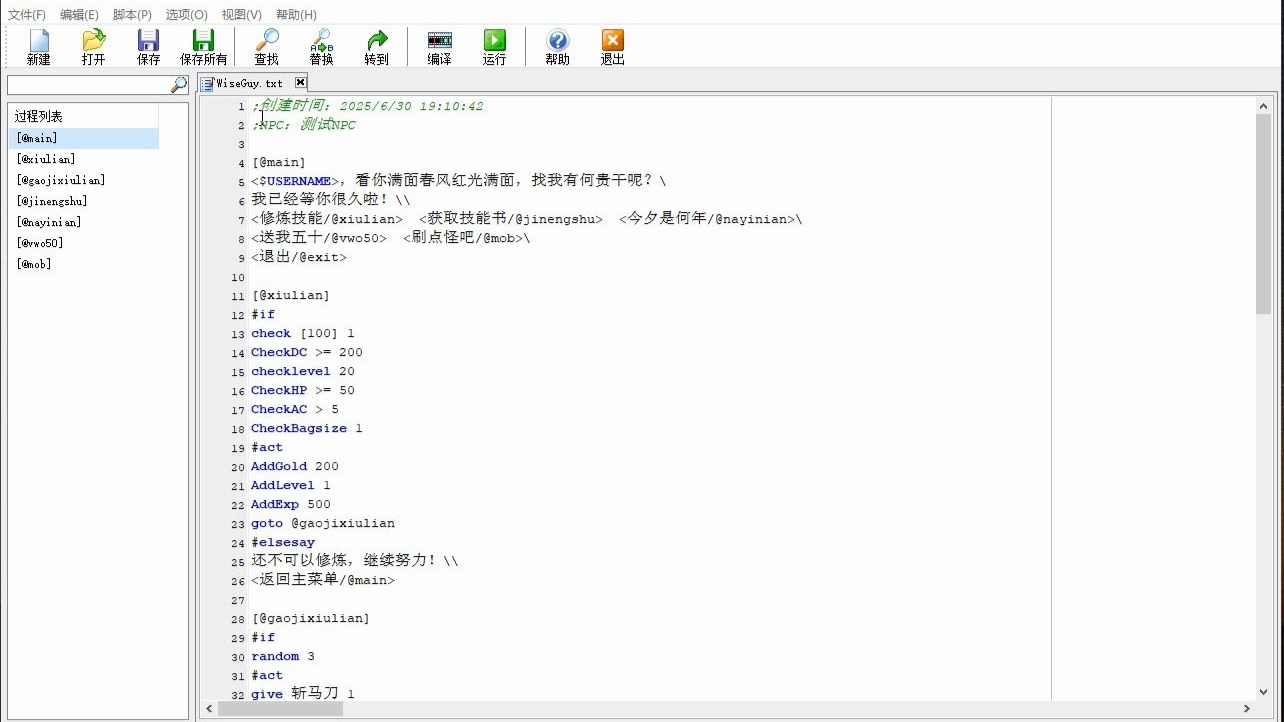Select [@gaojixiulian] in procedure list
The width and height of the screenshot is (1284, 722).
point(84,181)
